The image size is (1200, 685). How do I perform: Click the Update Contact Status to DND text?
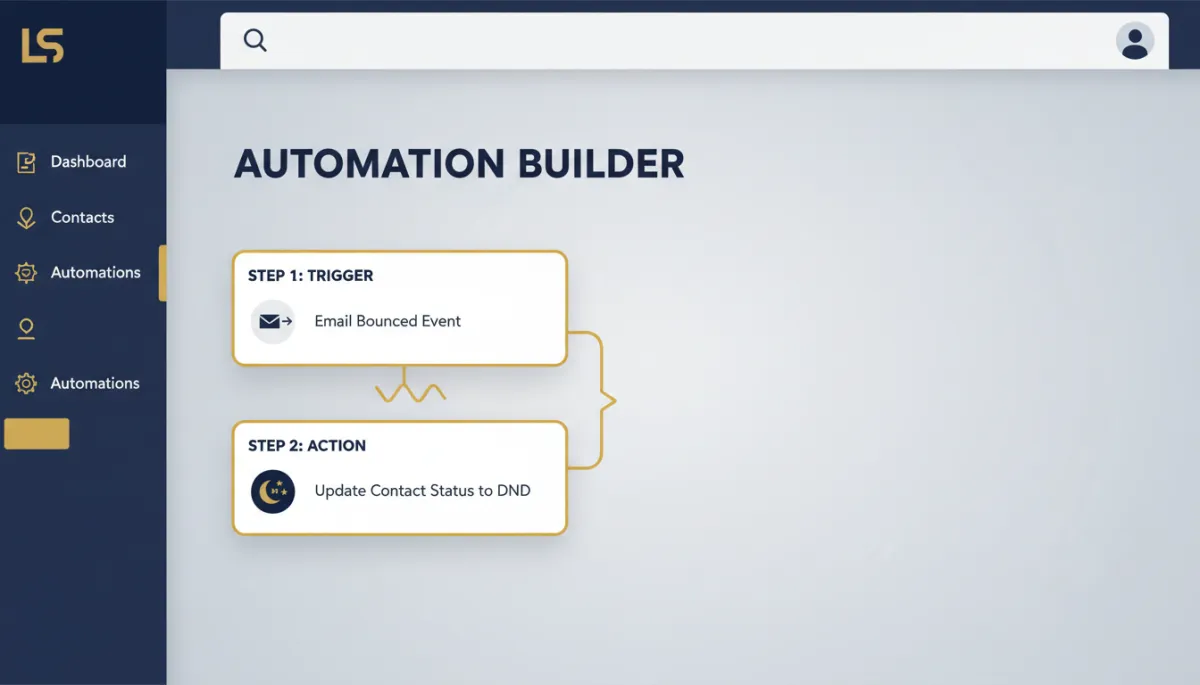tap(422, 491)
